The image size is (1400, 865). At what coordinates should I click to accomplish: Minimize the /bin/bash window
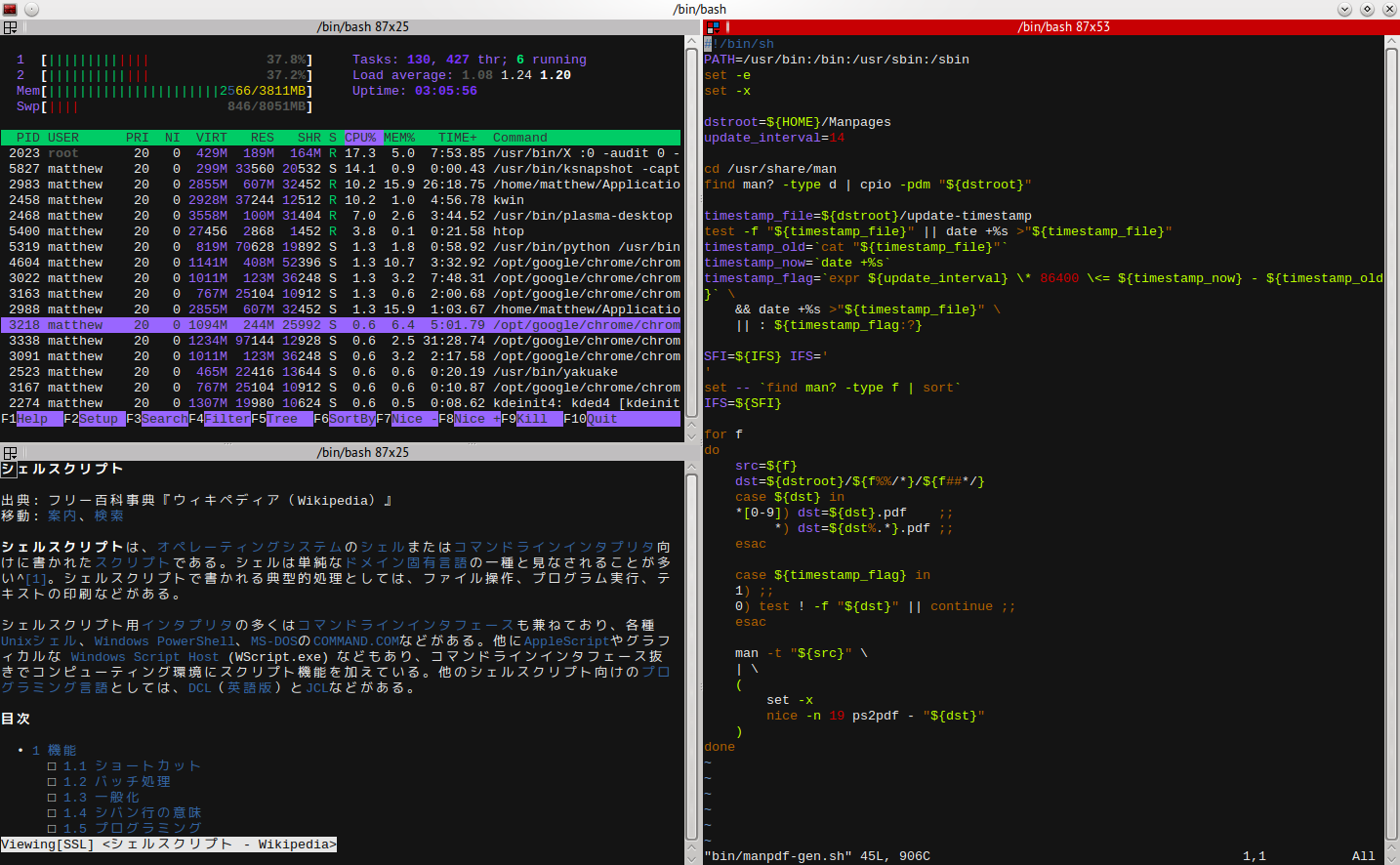point(1344,9)
